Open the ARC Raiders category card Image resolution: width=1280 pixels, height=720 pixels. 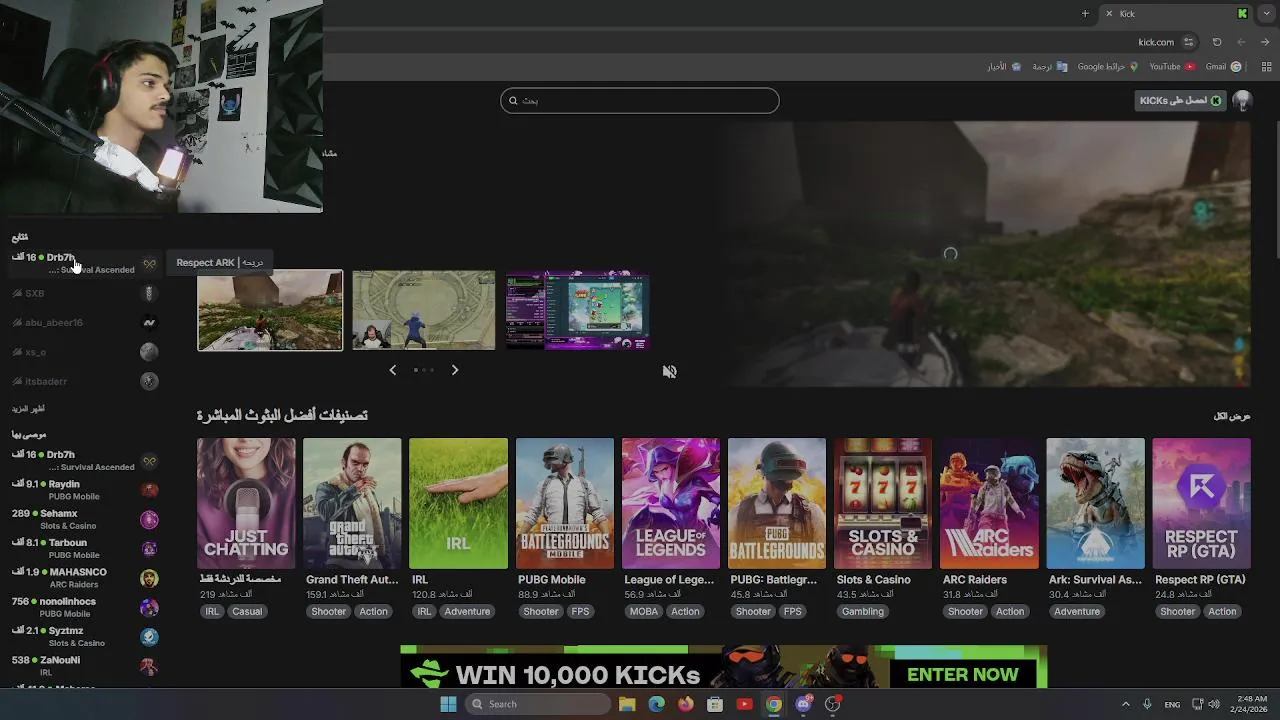pos(989,503)
